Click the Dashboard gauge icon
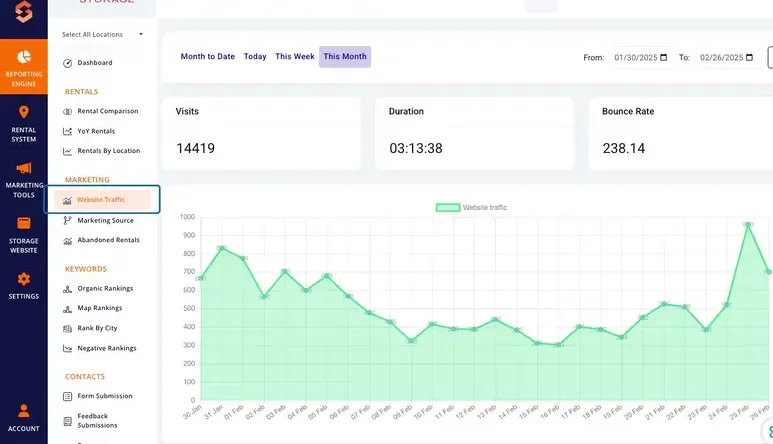The image size is (773, 444). pos(68,63)
